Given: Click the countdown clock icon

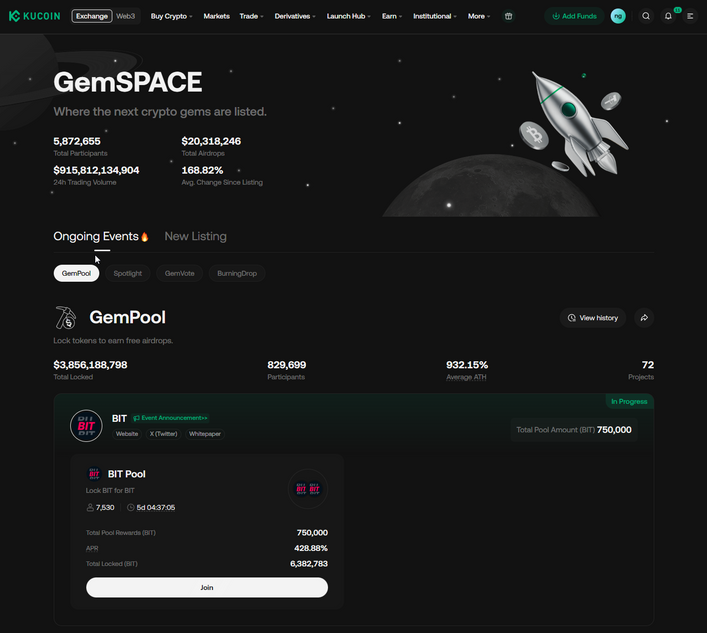Looking at the screenshot, I should (130, 508).
